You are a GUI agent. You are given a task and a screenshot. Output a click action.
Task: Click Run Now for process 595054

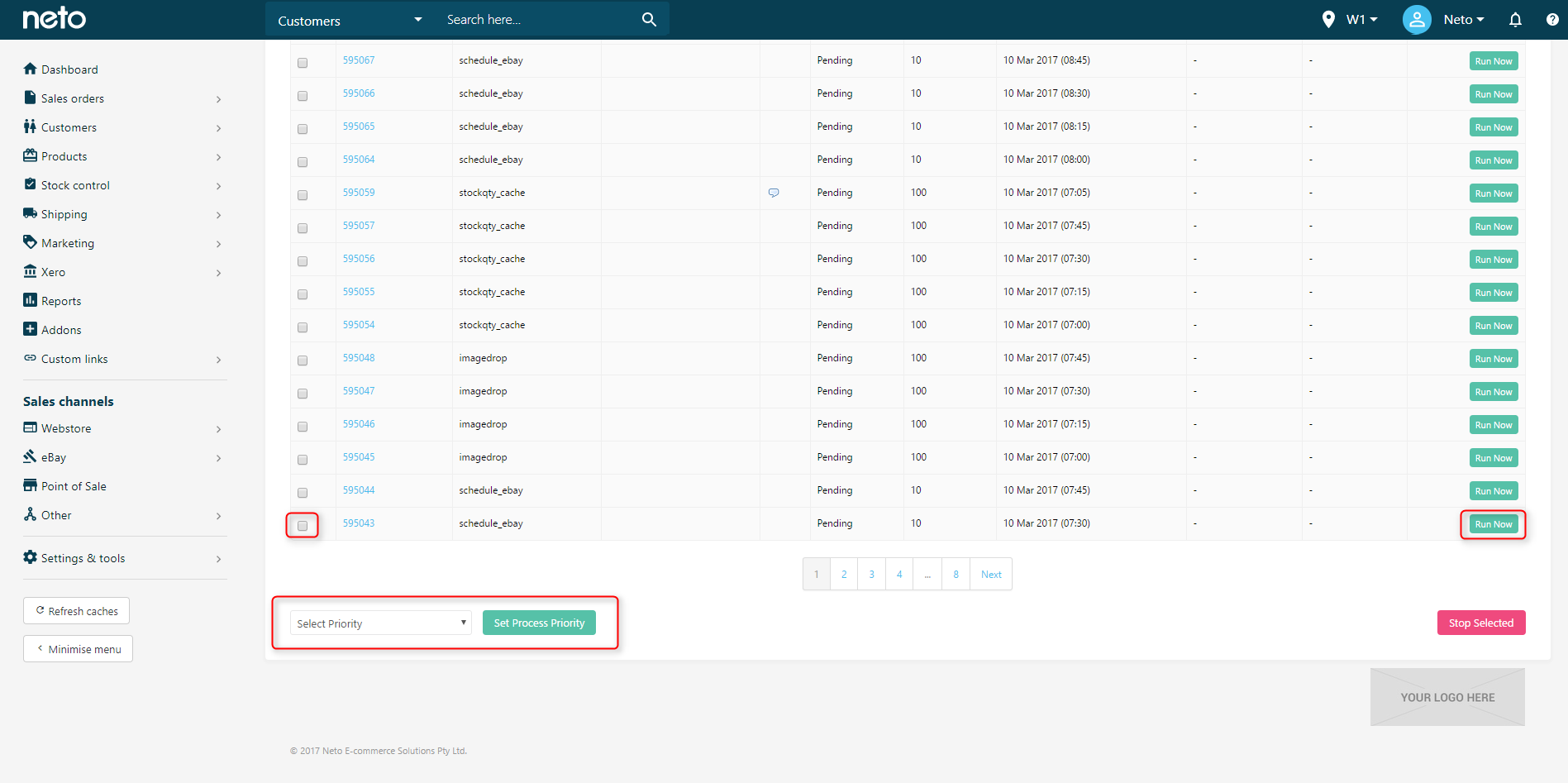[1494, 326]
